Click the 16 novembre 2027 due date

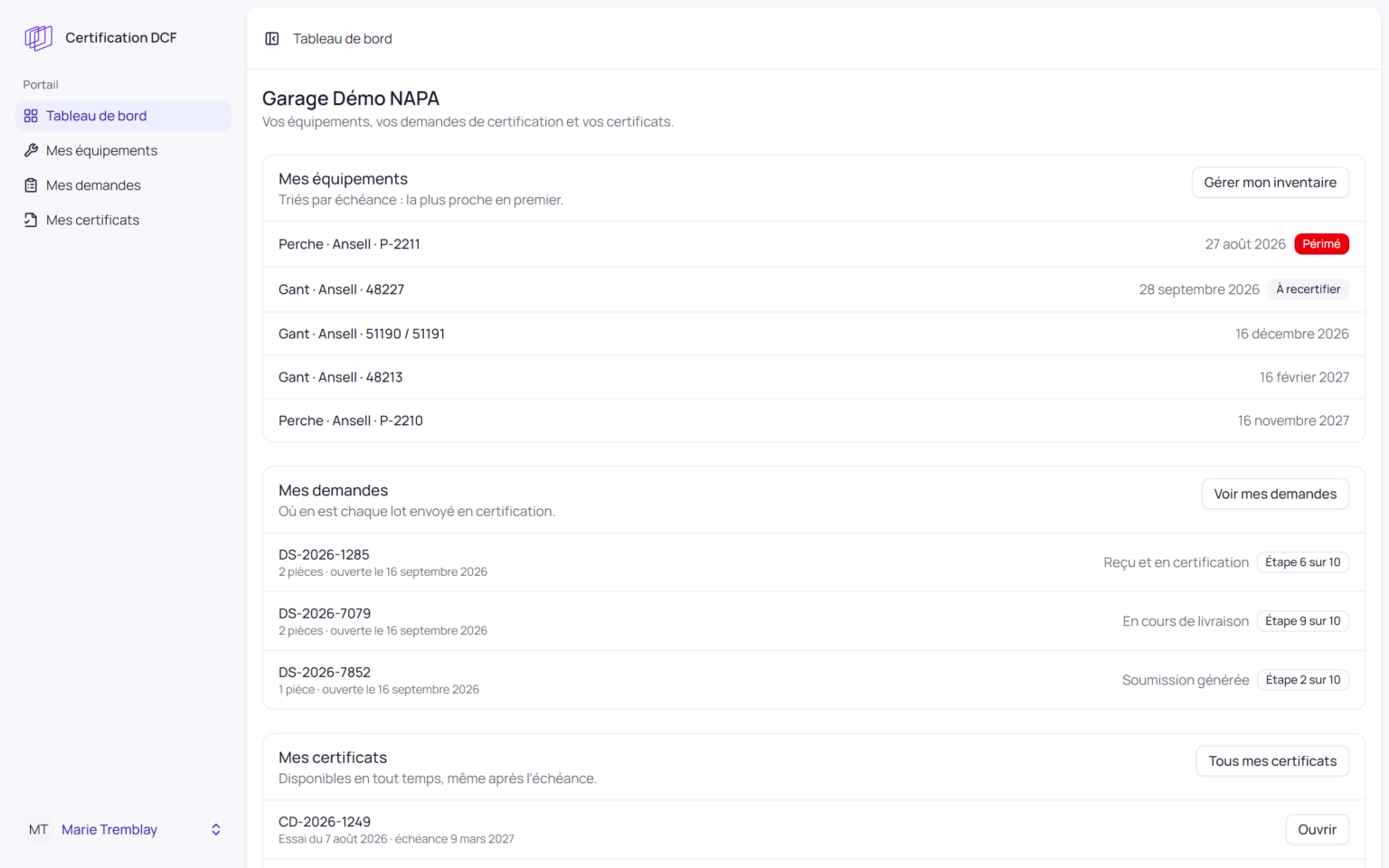tap(1293, 420)
